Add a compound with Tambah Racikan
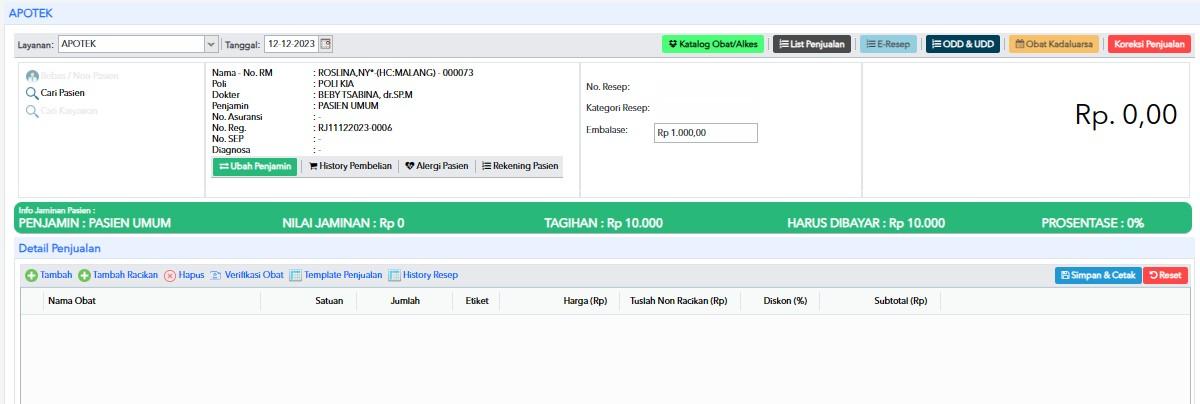This screenshot has height=404, width=1200. coord(118,275)
